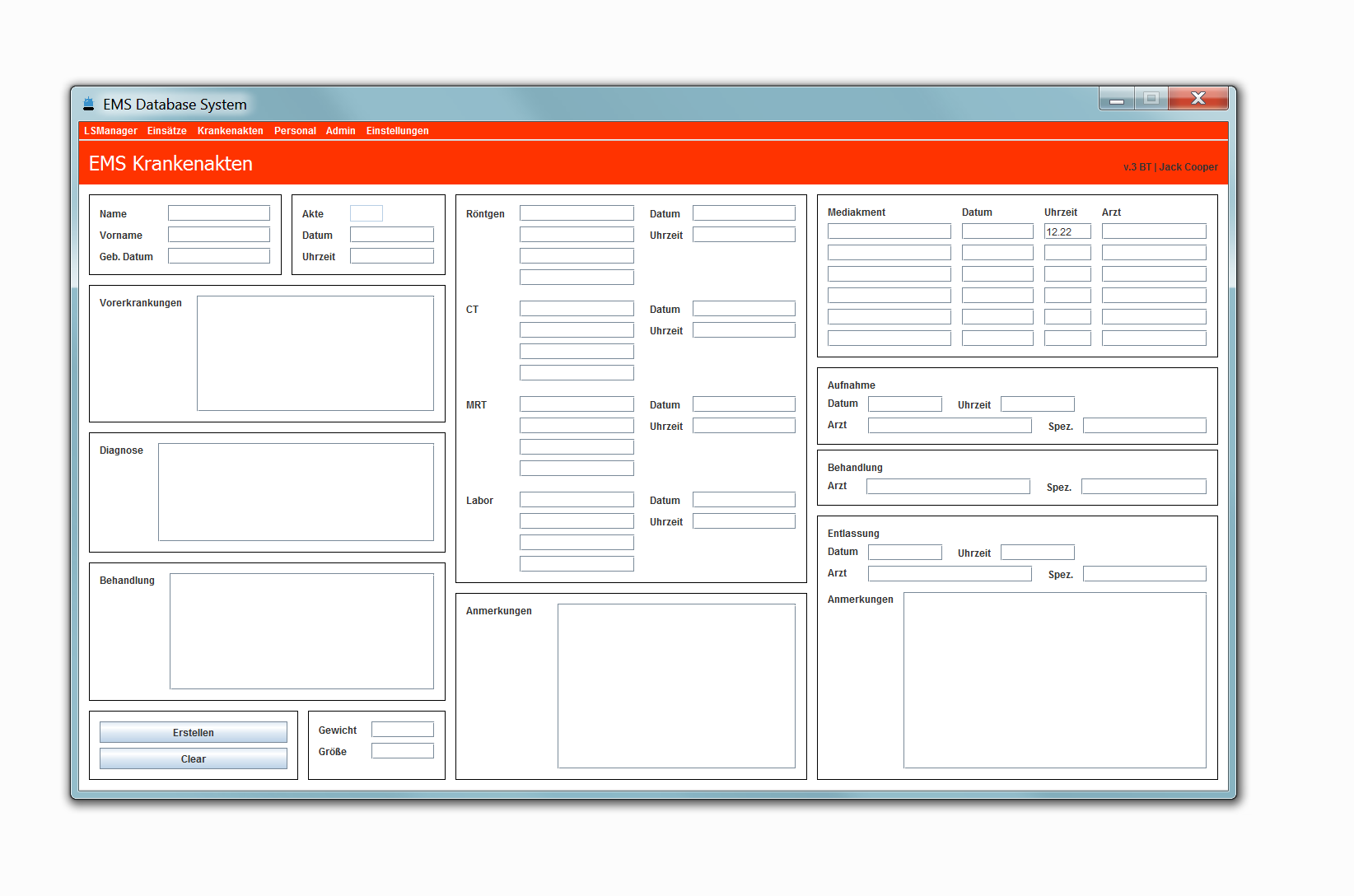
Task: Select the Gewicht input field
Action: 402,730
